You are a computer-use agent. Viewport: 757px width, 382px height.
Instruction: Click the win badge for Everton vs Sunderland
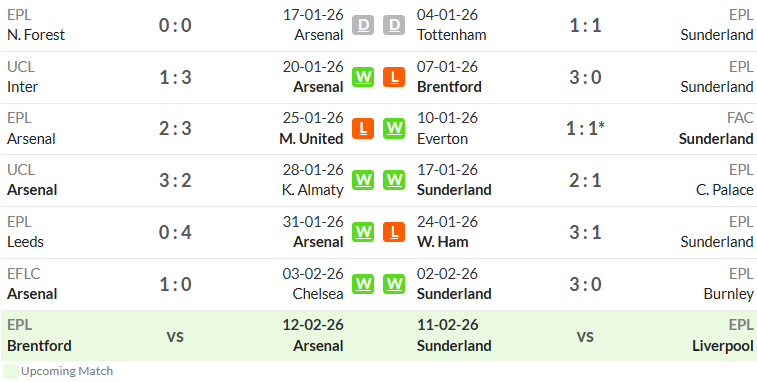(x=394, y=128)
